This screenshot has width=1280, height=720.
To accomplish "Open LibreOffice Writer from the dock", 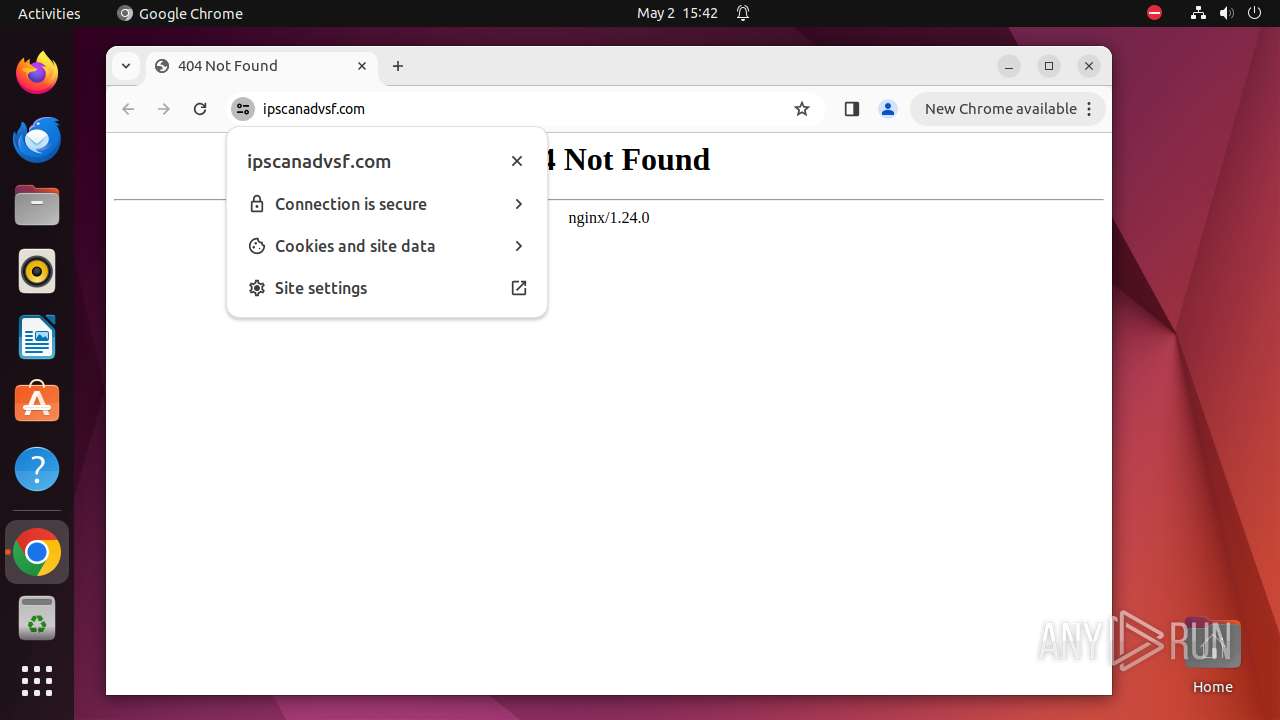I will click(x=37, y=337).
